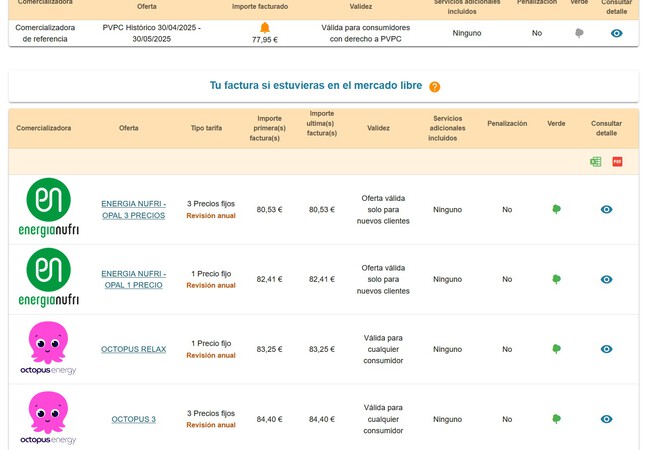Image resolution: width=650 pixels, height=450 pixels.
Task: Click Verde header in free market table
Action: tap(556, 123)
